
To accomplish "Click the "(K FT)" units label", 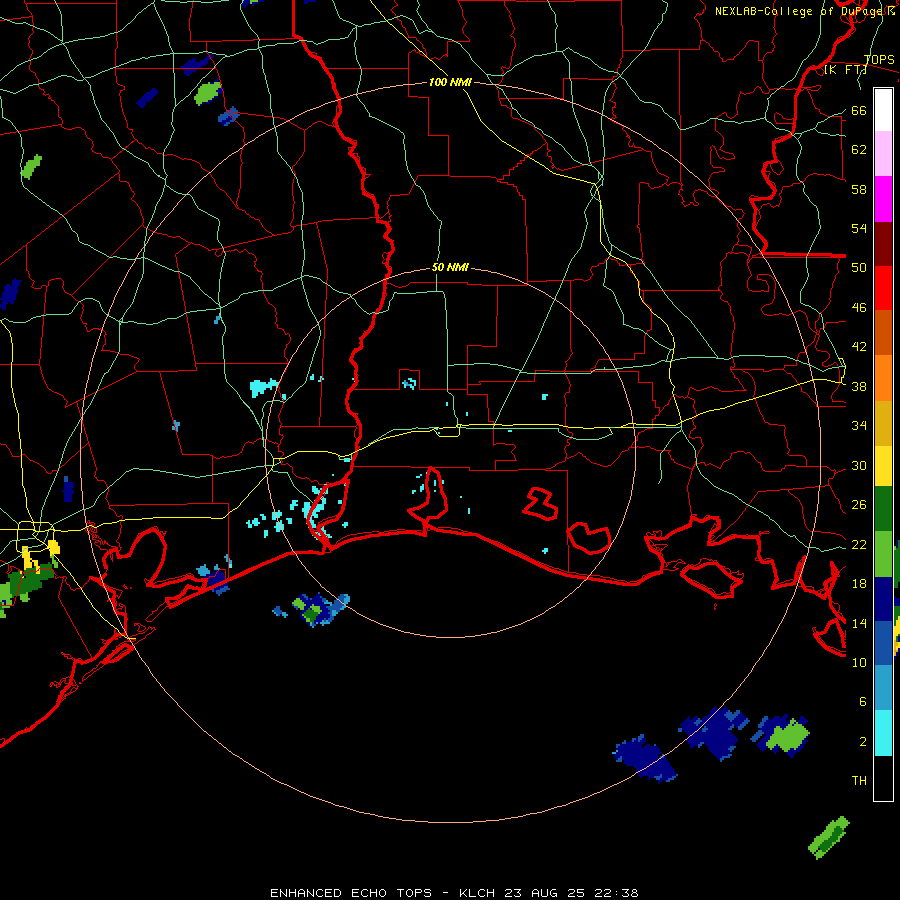I will click(x=845, y=70).
